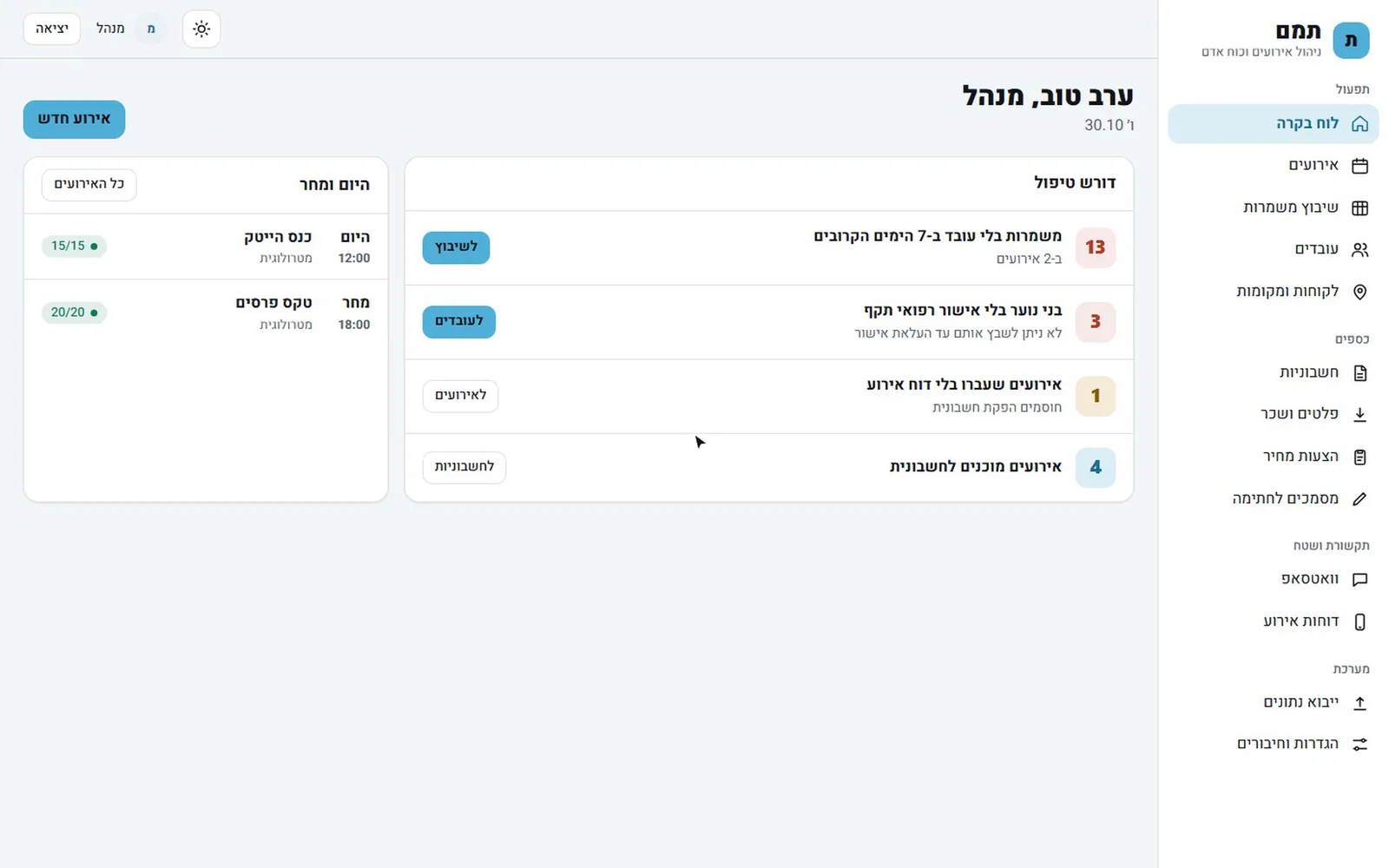Viewport: 1389px width, 868px height.
Task: Open הצעות מחיר in sidebar
Action: (x=1273, y=457)
